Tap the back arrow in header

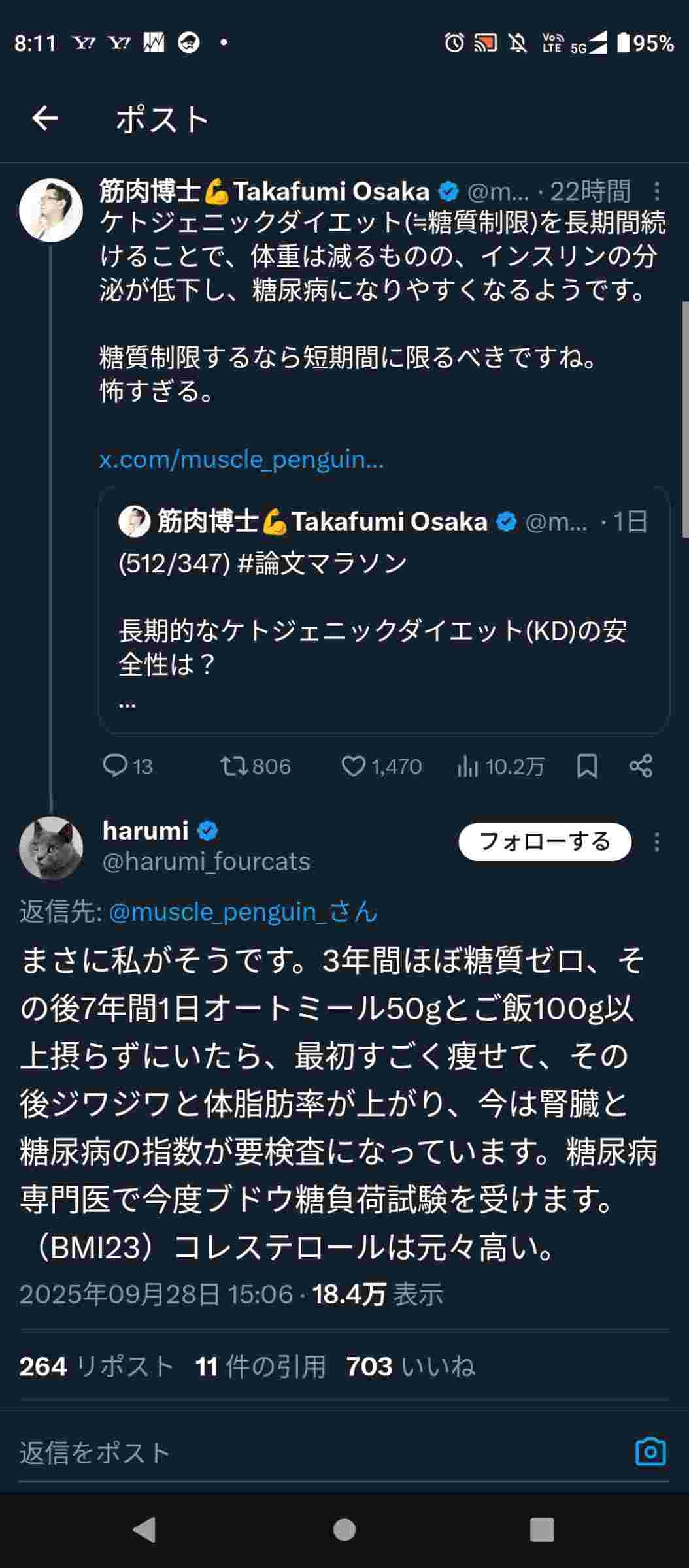point(45,119)
